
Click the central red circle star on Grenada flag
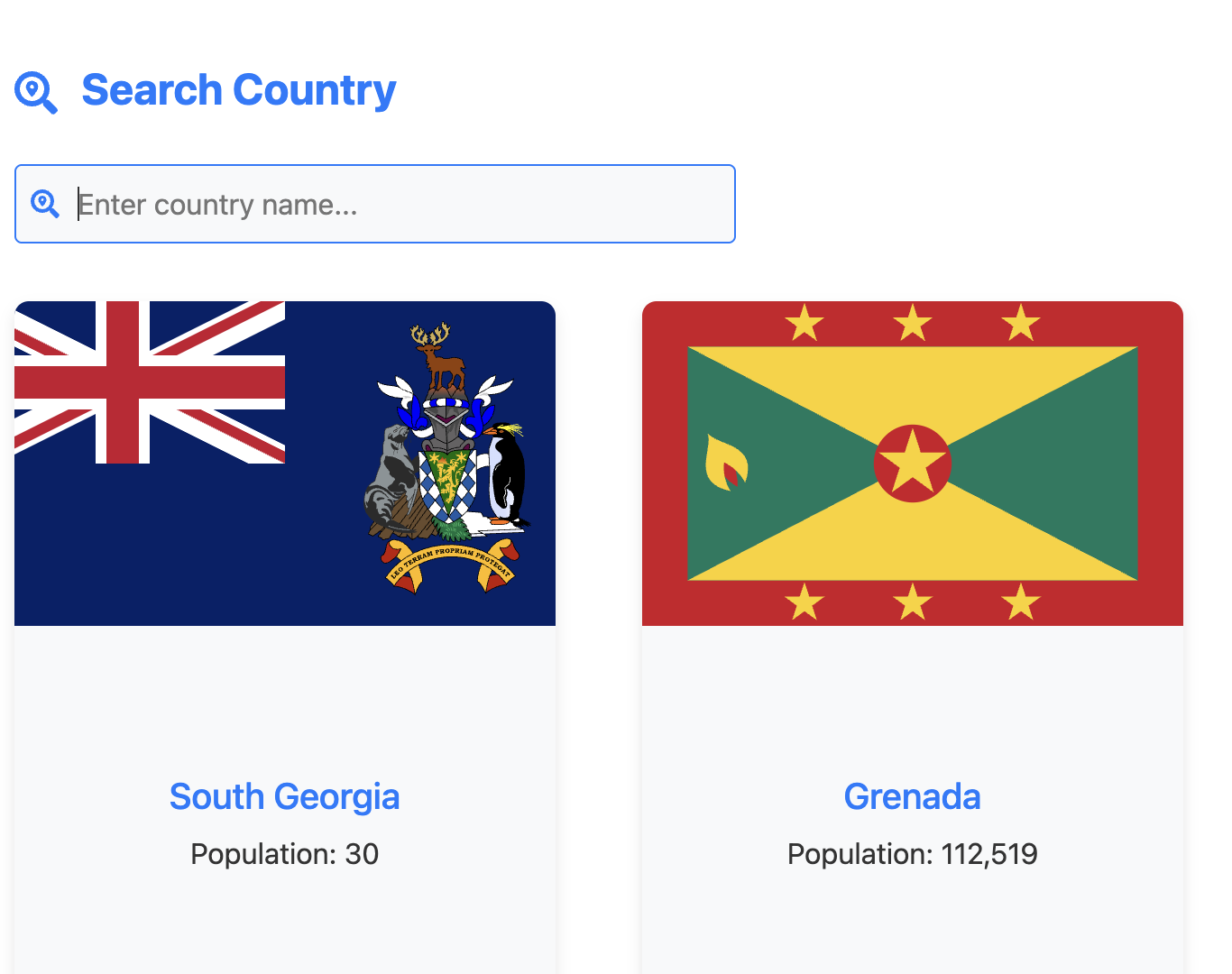coord(912,464)
